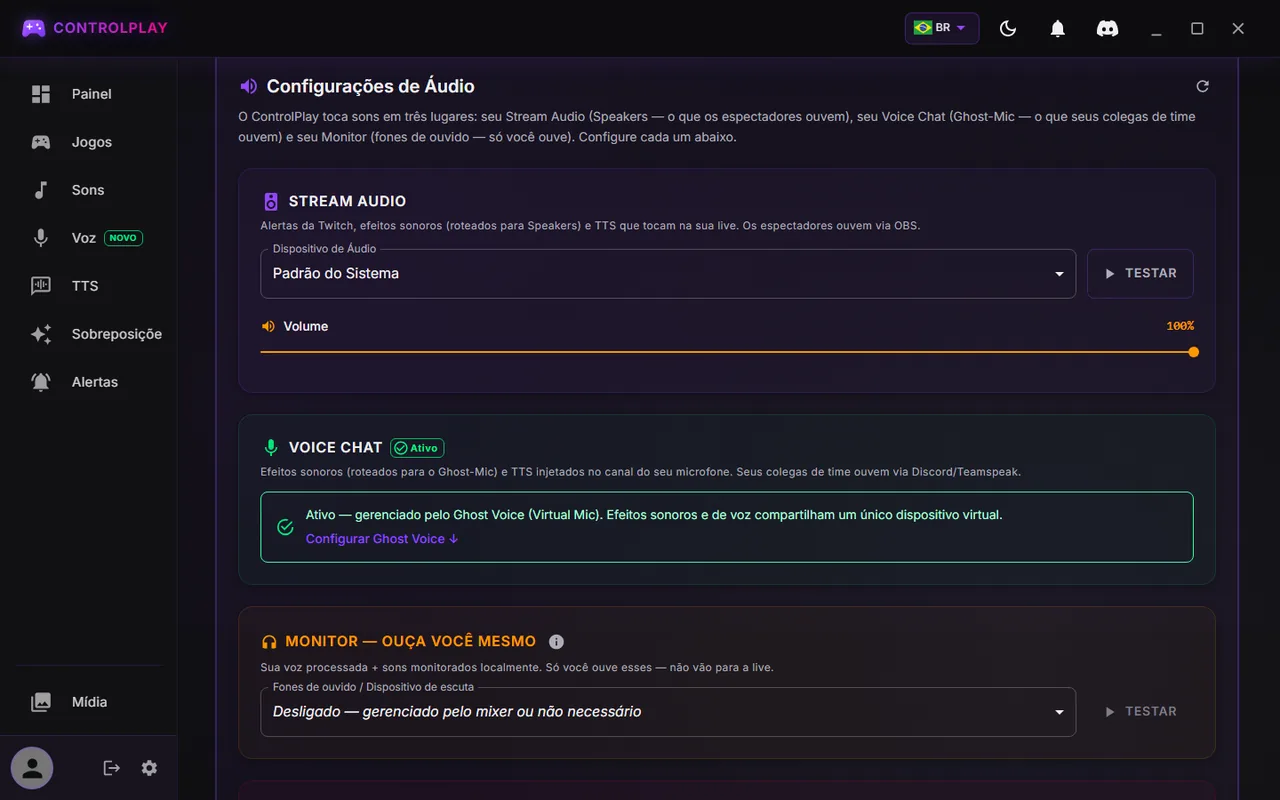The width and height of the screenshot is (1280, 800).
Task: Open the Sons section
Action: click(x=88, y=190)
